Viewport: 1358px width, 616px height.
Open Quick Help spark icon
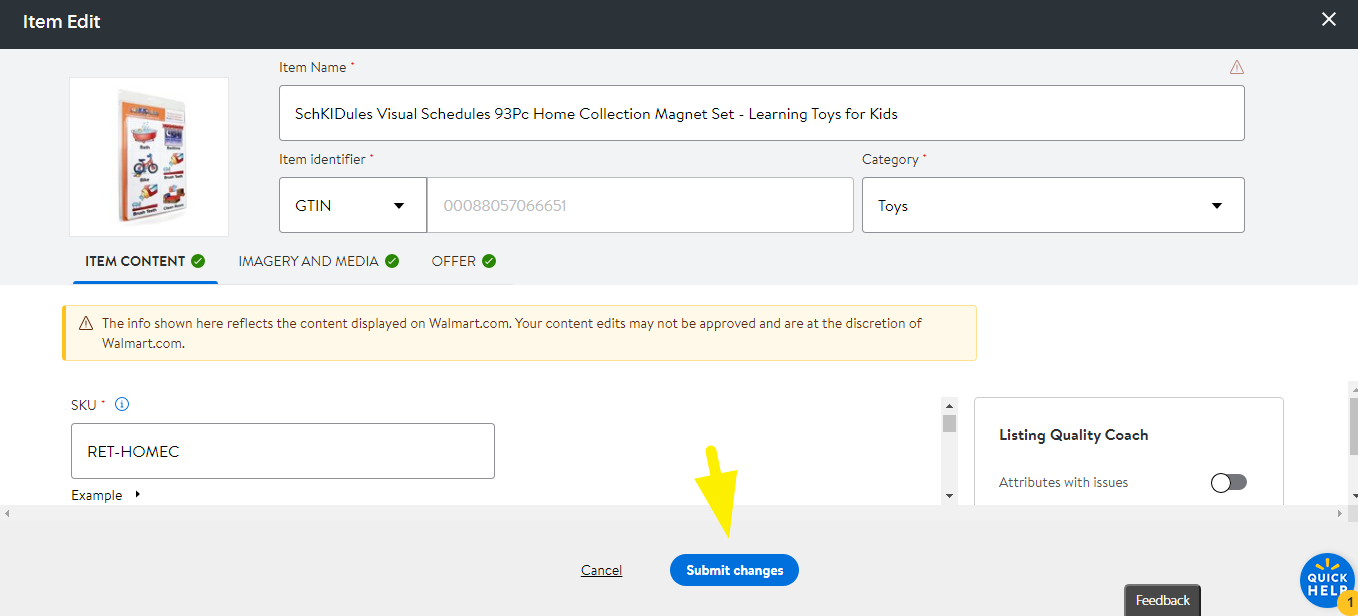pos(1328,581)
